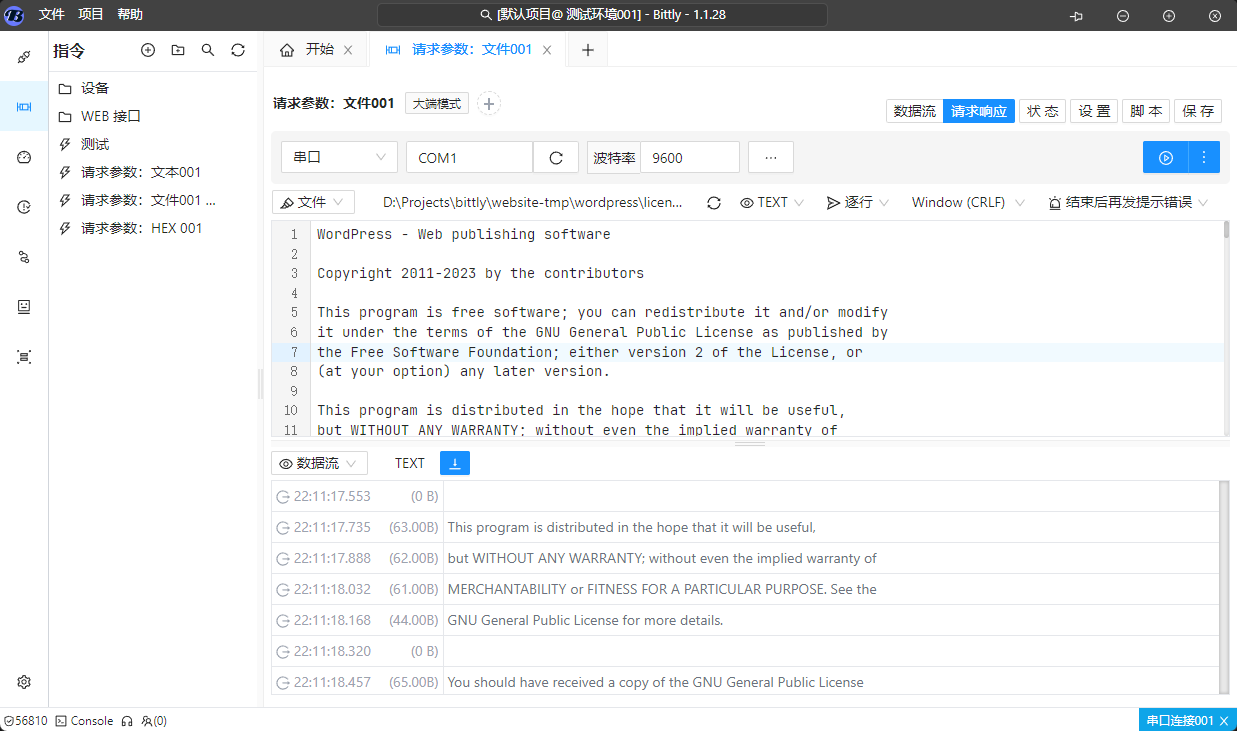Expand the Window (CRLF) line ending dropdown
The image size is (1237, 731).
click(967, 203)
